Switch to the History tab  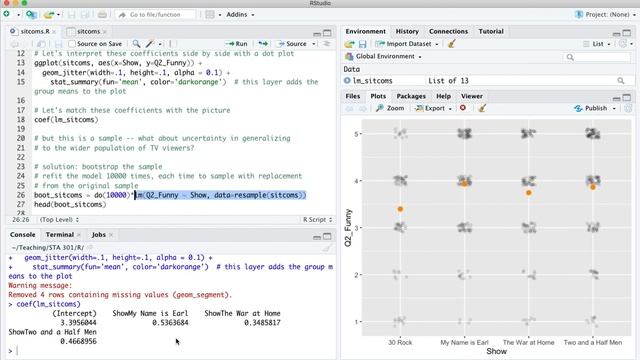[x=407, y=31]
